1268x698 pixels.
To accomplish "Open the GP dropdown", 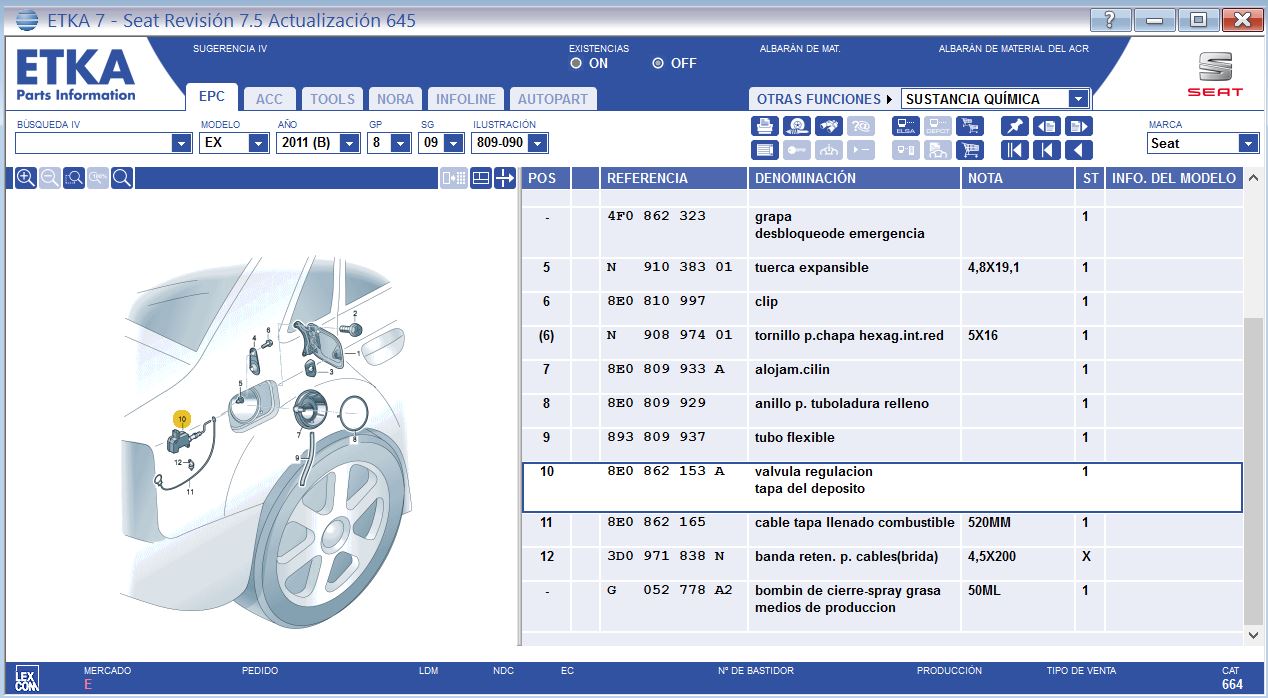I will (x=400, y=143).
